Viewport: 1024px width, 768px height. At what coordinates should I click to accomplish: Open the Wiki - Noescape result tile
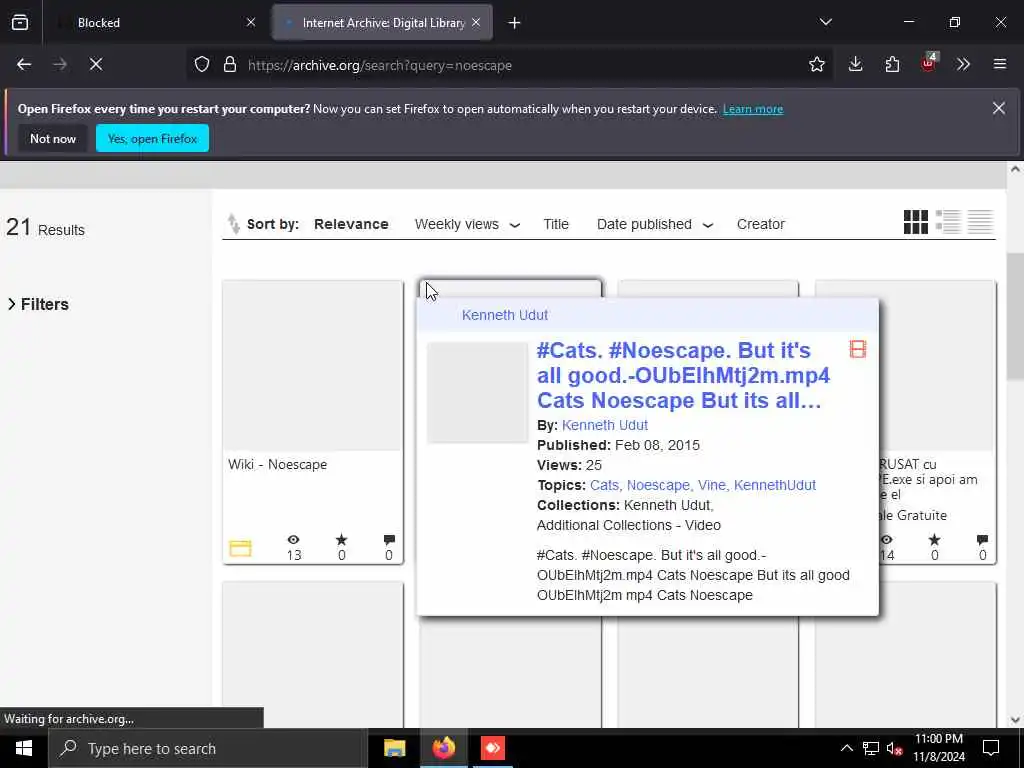click(313, 422)
